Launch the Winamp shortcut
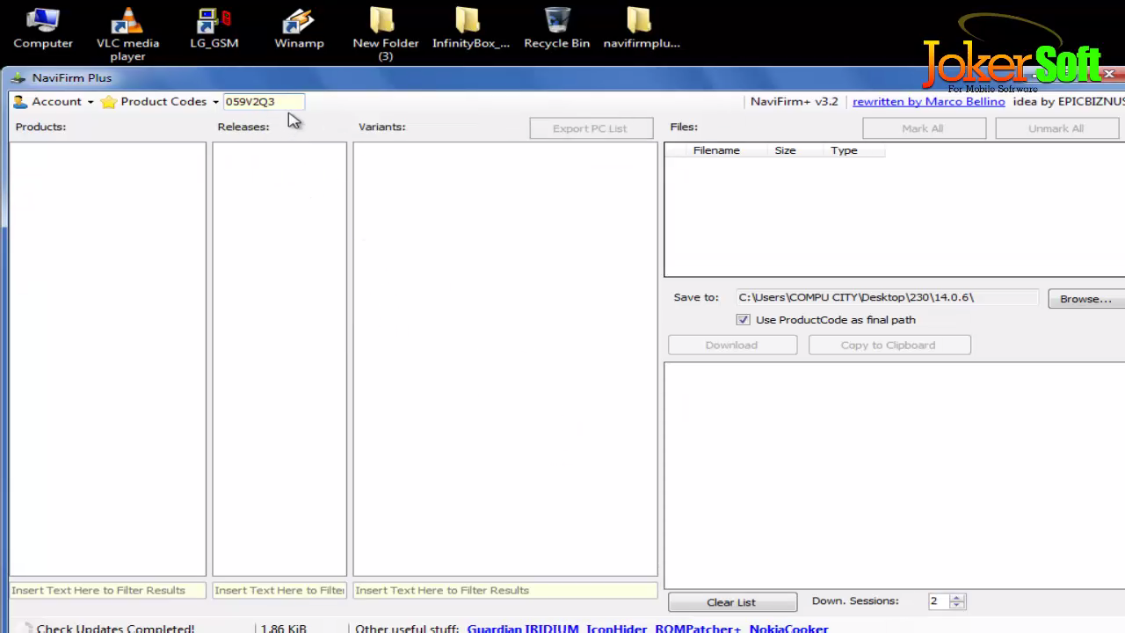 click(298, 28)
